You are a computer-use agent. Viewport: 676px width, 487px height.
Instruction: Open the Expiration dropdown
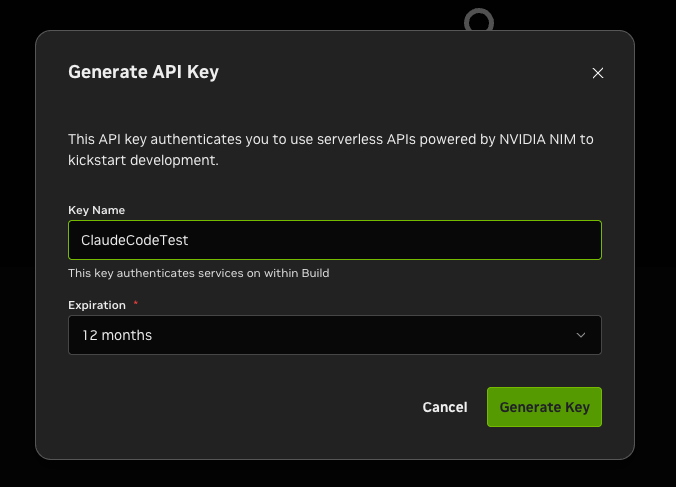[335, 335]
